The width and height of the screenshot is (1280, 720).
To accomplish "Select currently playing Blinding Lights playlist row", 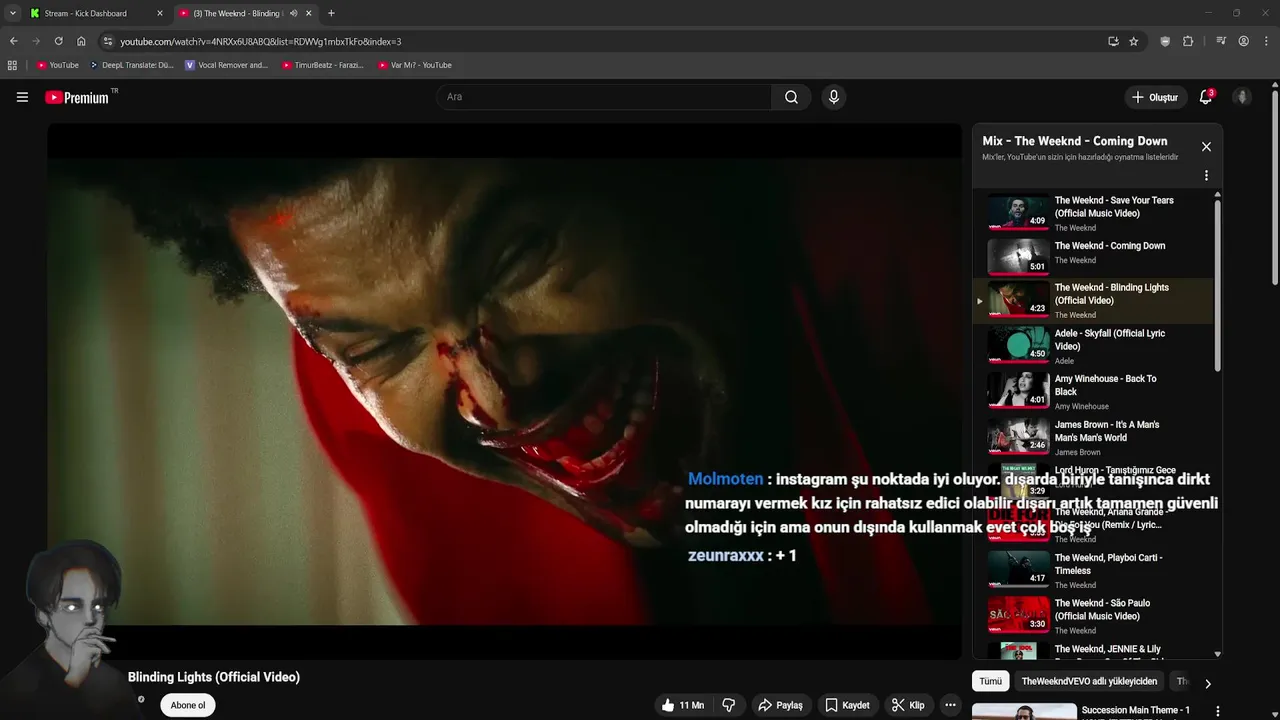I will (x=1094, y=301).
